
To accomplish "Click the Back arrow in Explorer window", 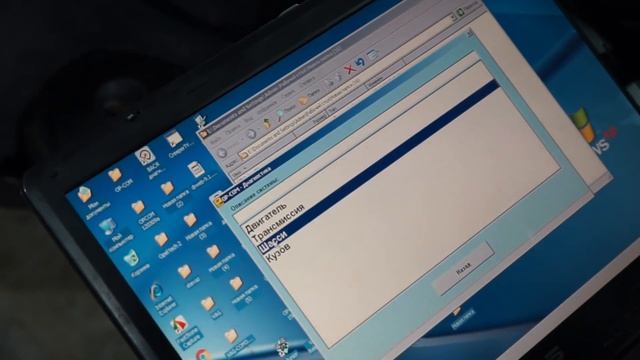I will (x=222, y=153).
